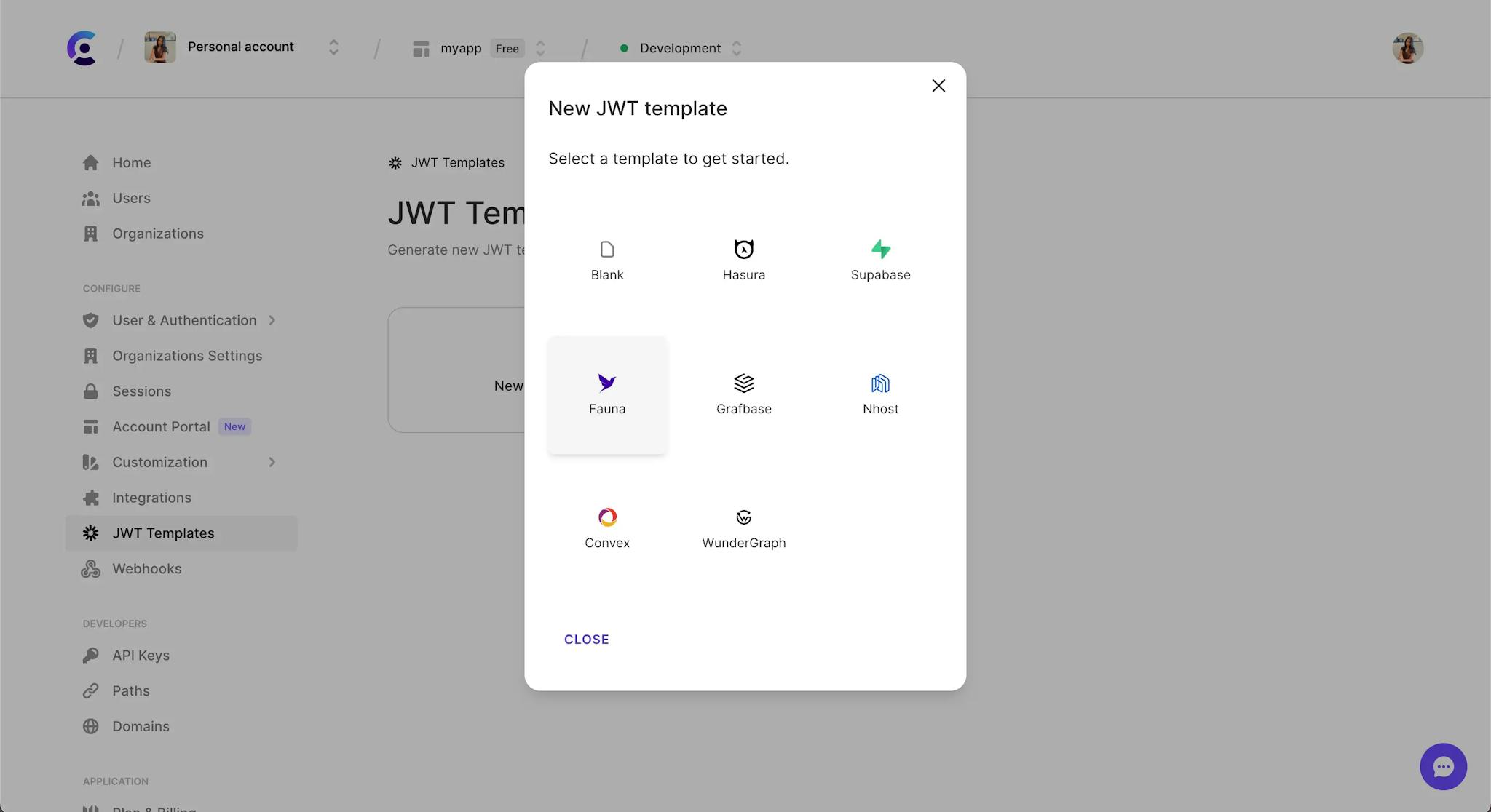This screenshot has width=1491, height=812.
Task: Select the Hasura JWT template
Action: point(744,260)
